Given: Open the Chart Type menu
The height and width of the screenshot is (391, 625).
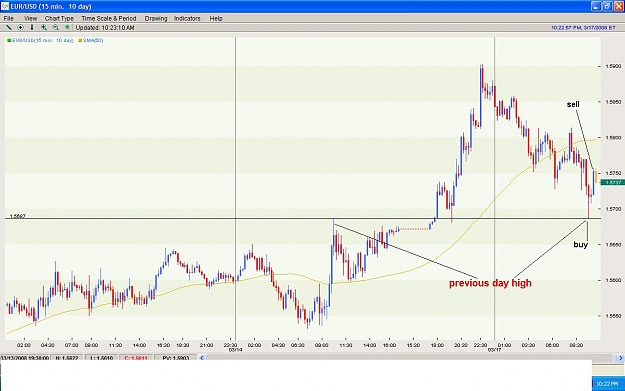Looking at the screenshot, I should 59,18.
